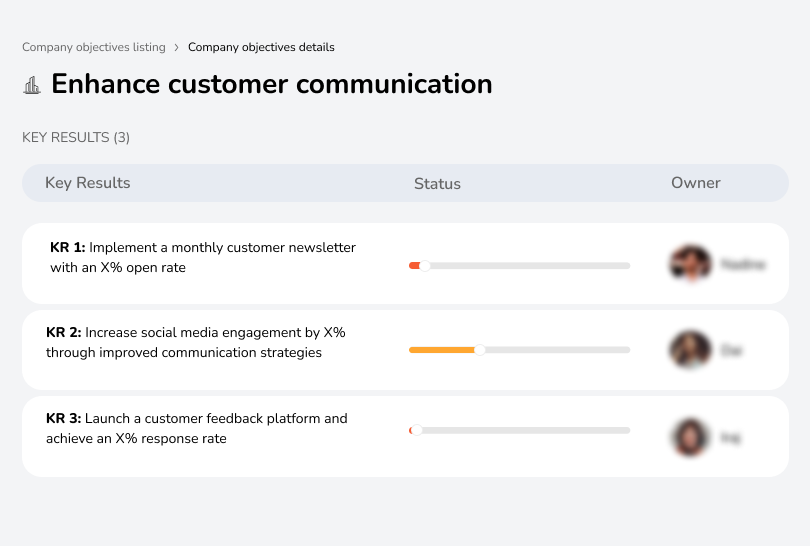Screen dimensions: 810x546
Task: Select the Enhance customer communication heading
Action: pyautogui.click(x=272, y=84)
